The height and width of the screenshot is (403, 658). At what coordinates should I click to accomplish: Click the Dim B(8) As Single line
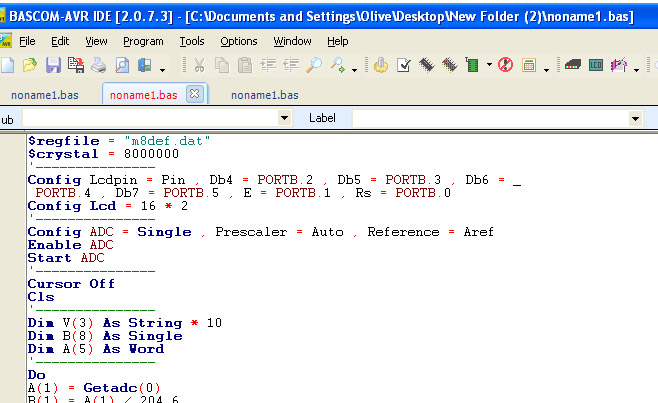point(105,336)
